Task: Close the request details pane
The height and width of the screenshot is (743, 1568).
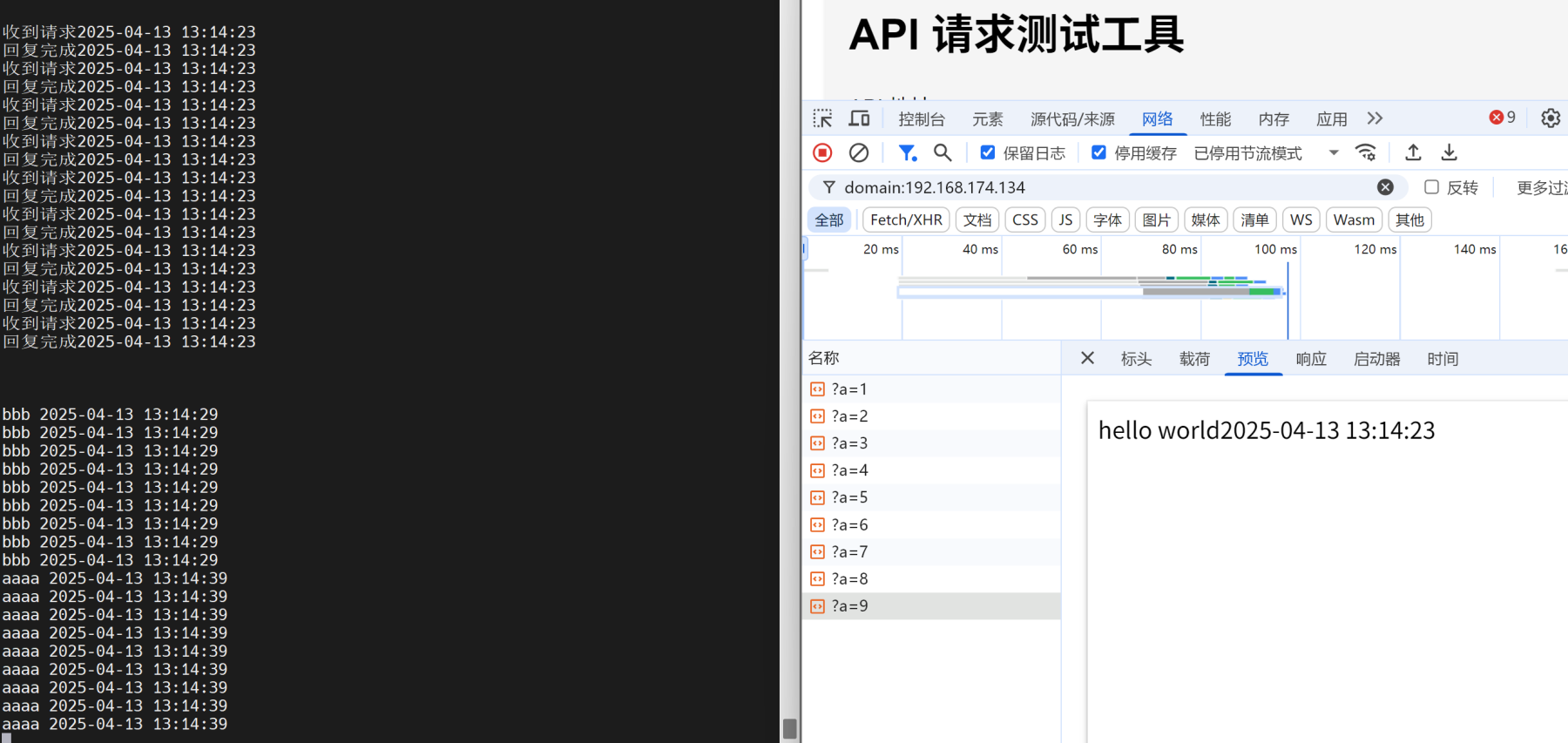Action: [1087, 358]
